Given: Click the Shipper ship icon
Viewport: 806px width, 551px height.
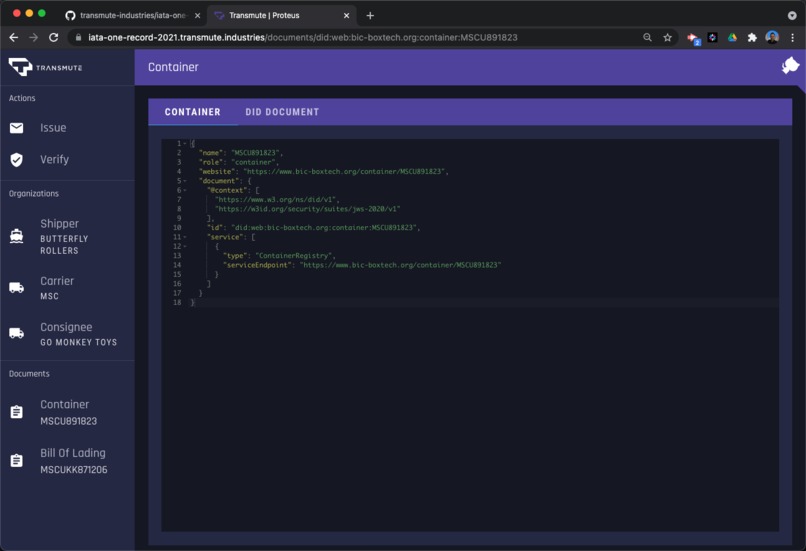Looking at the screenshot, I should pyautogui.click(x=16, y=236).
